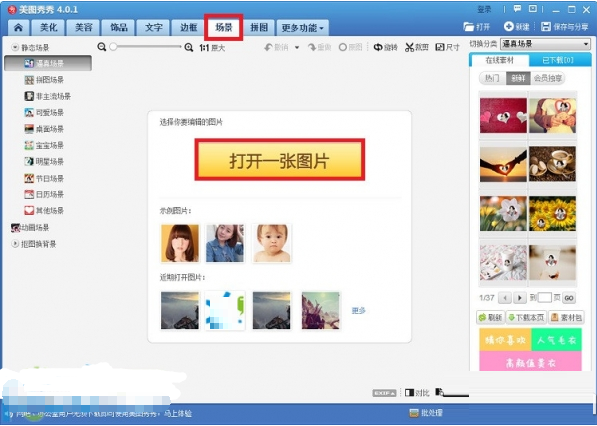Select the 热门 filter toggle

point(492,78)
